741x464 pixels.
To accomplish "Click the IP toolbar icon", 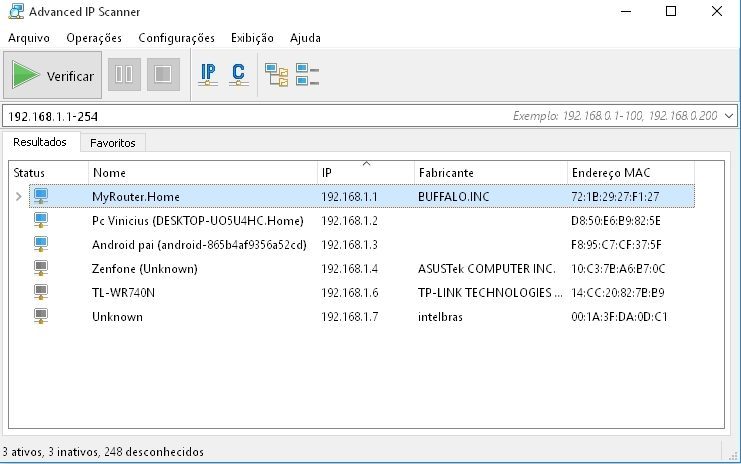I will click(x=208, y=75).
